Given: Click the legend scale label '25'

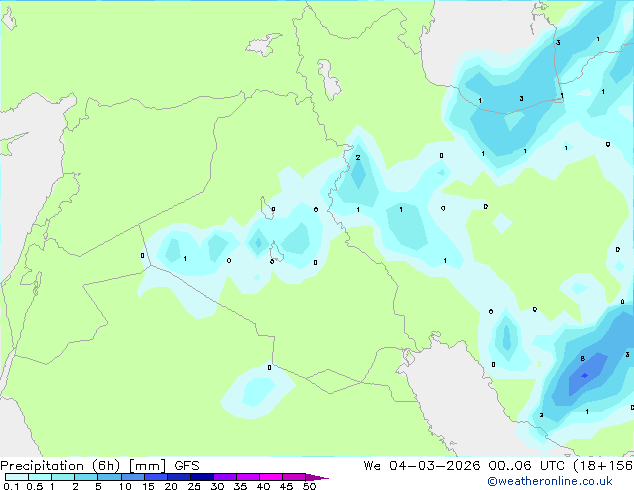Looking at the screenshot, I should [x=194, y=486].
